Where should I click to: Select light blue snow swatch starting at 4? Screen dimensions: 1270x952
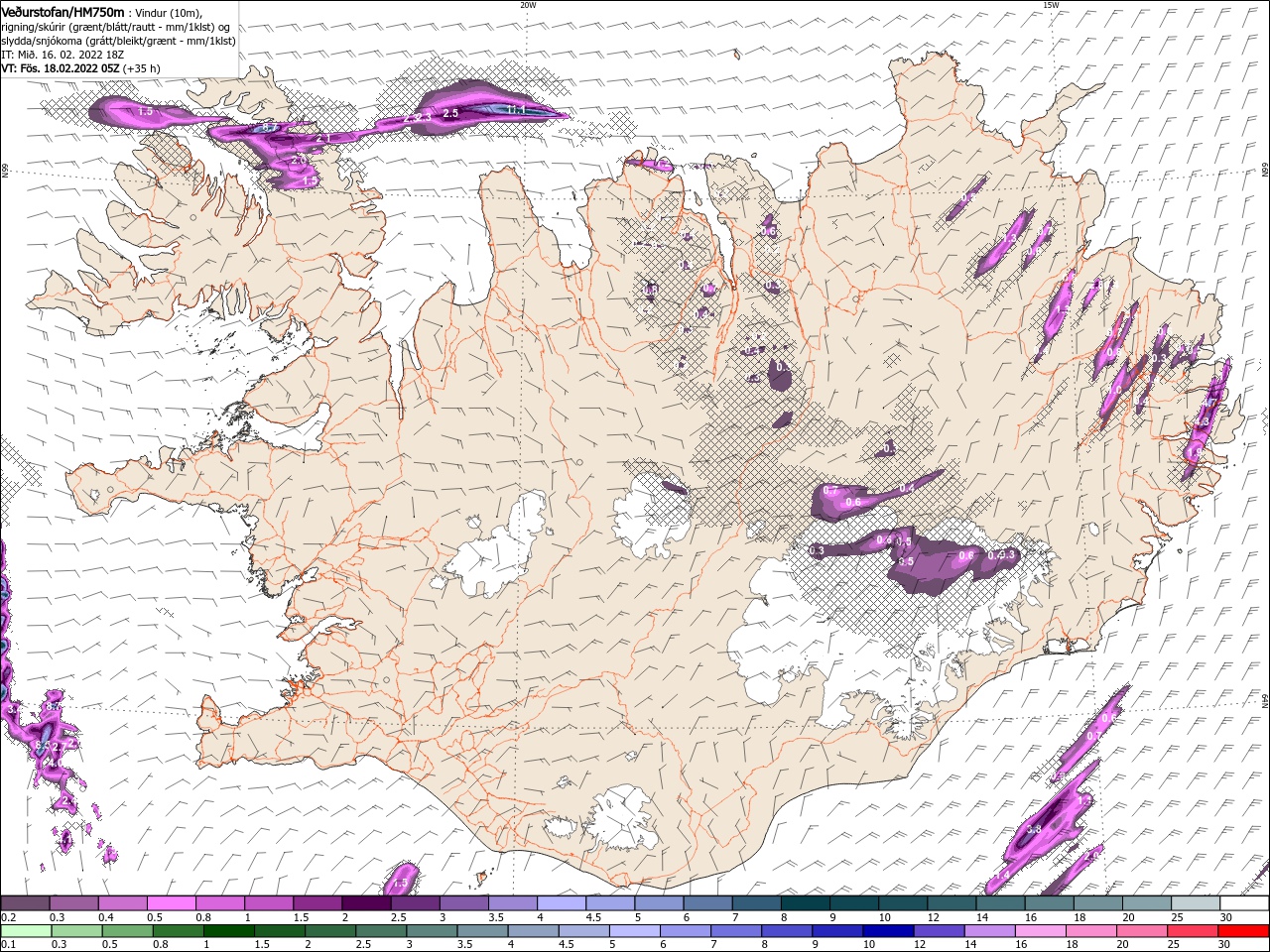tap(562, 903)
